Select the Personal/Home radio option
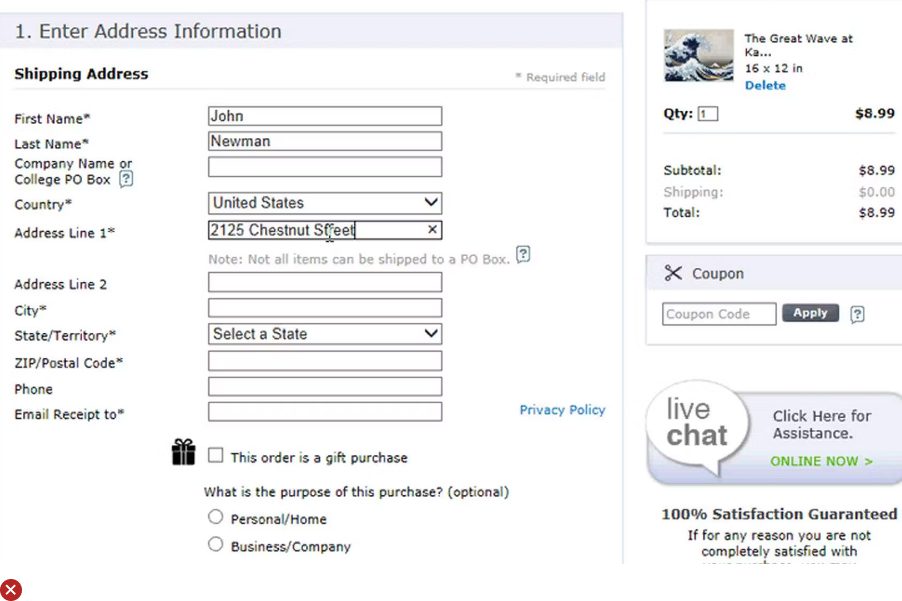This screenshot has height=601, width=902. [215, 517]
